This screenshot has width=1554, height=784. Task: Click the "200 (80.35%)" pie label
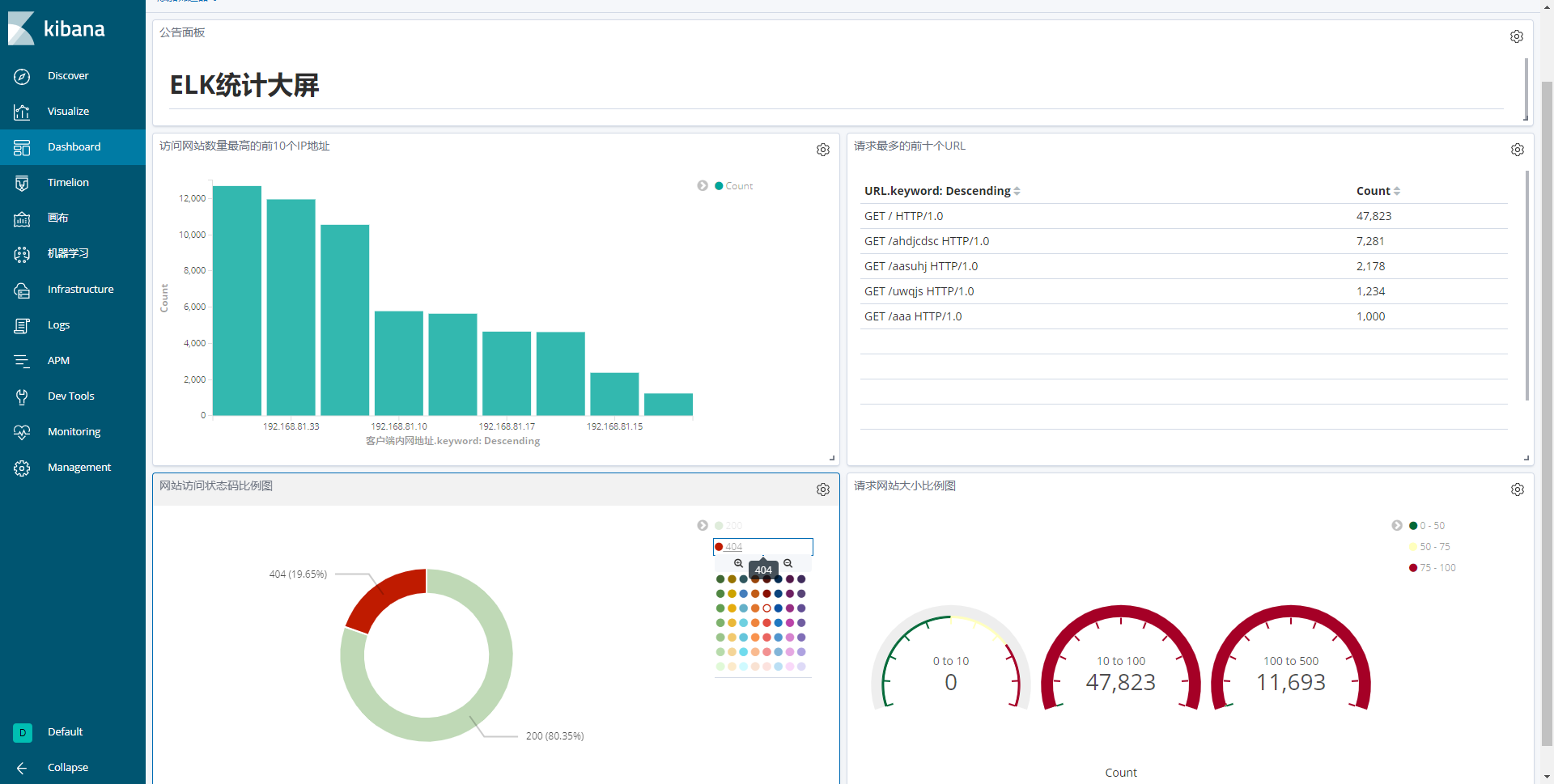[x=554, y=736]
